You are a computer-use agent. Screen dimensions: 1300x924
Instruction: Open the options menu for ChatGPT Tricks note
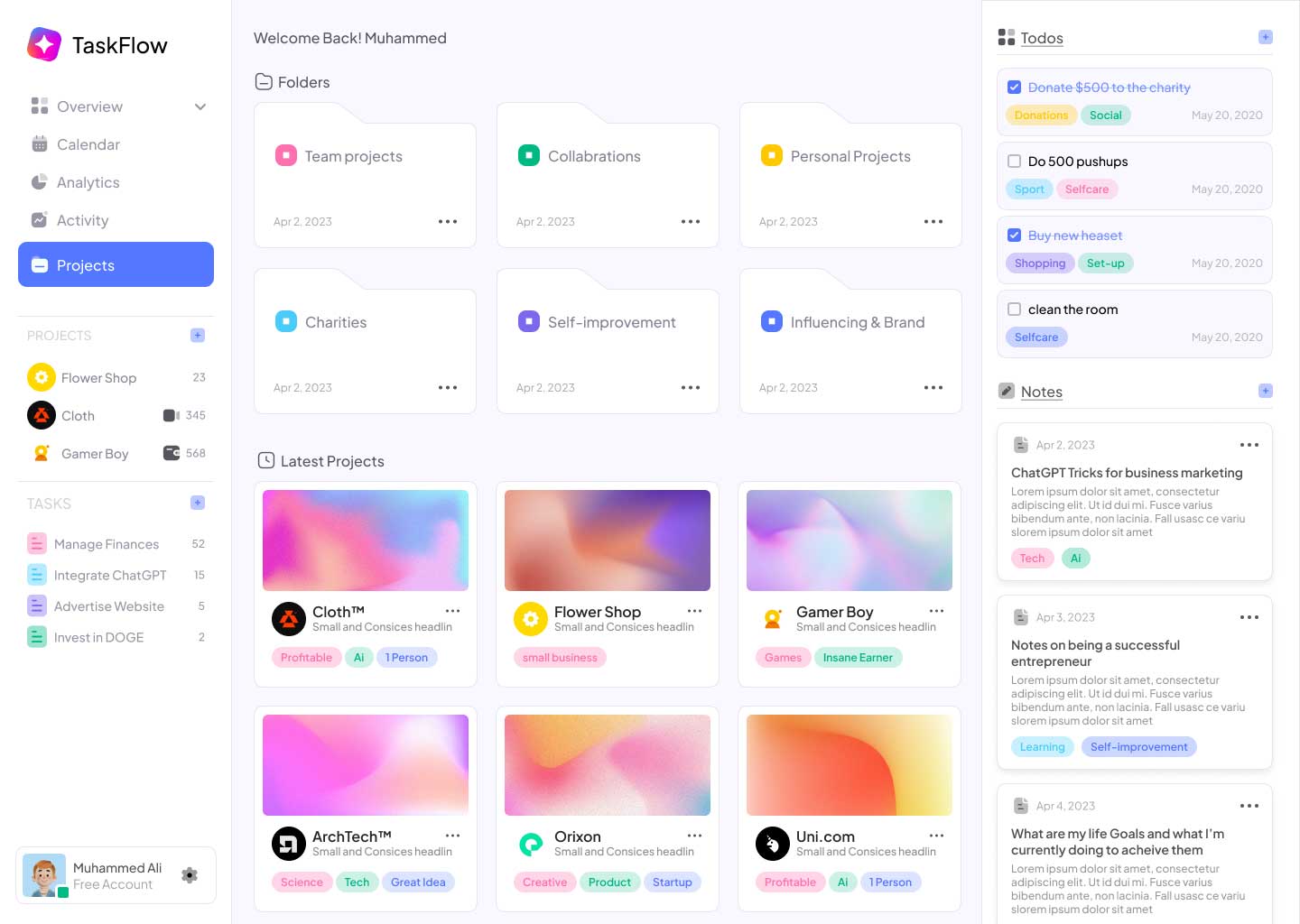point(1249,445)
